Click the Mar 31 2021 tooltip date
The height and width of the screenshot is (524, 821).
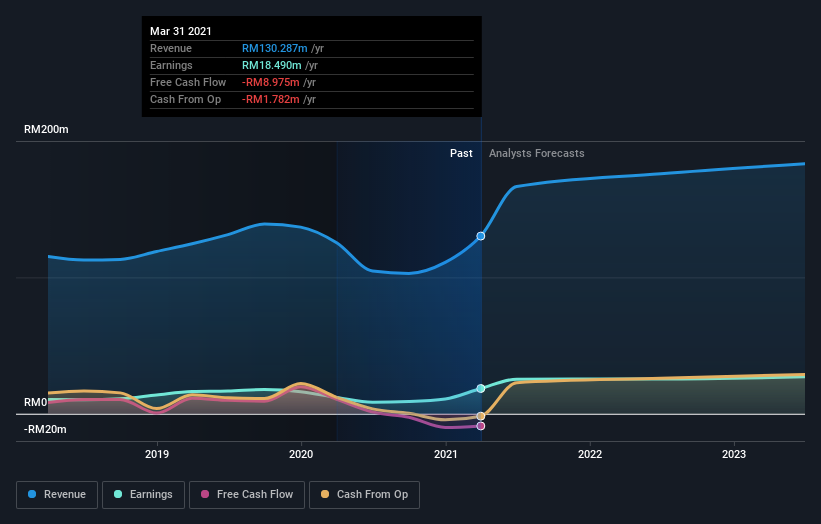tap(181, 31)
